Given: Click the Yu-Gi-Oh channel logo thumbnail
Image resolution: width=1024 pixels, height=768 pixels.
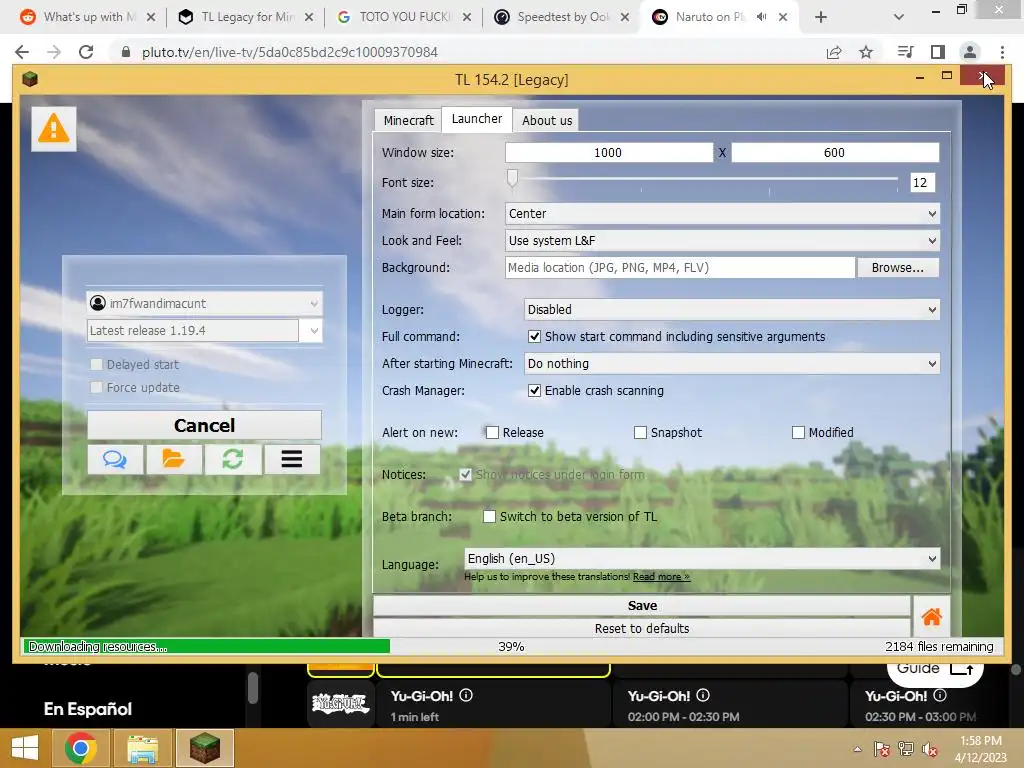Looking at the screenshot, I should click(x=340, y=703).
